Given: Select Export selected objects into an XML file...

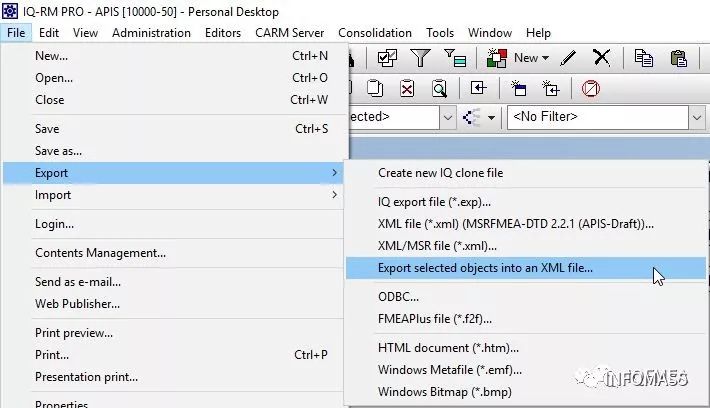Looking at the screenshot, I should [x=526, y=268].
